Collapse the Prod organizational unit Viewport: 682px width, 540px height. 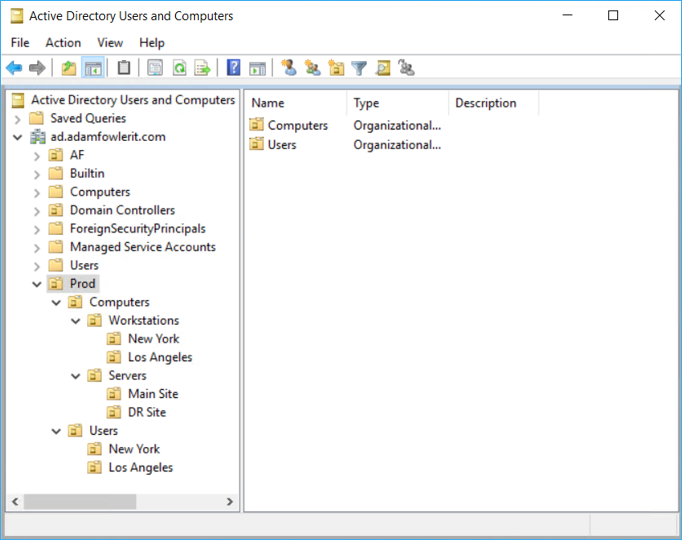[x=37, y=284]
